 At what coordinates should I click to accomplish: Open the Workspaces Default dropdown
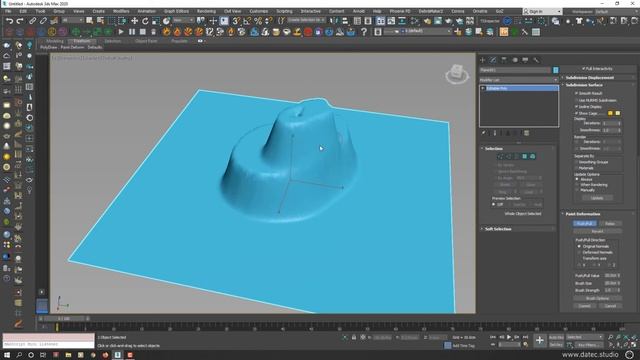[x=618, y=11]
